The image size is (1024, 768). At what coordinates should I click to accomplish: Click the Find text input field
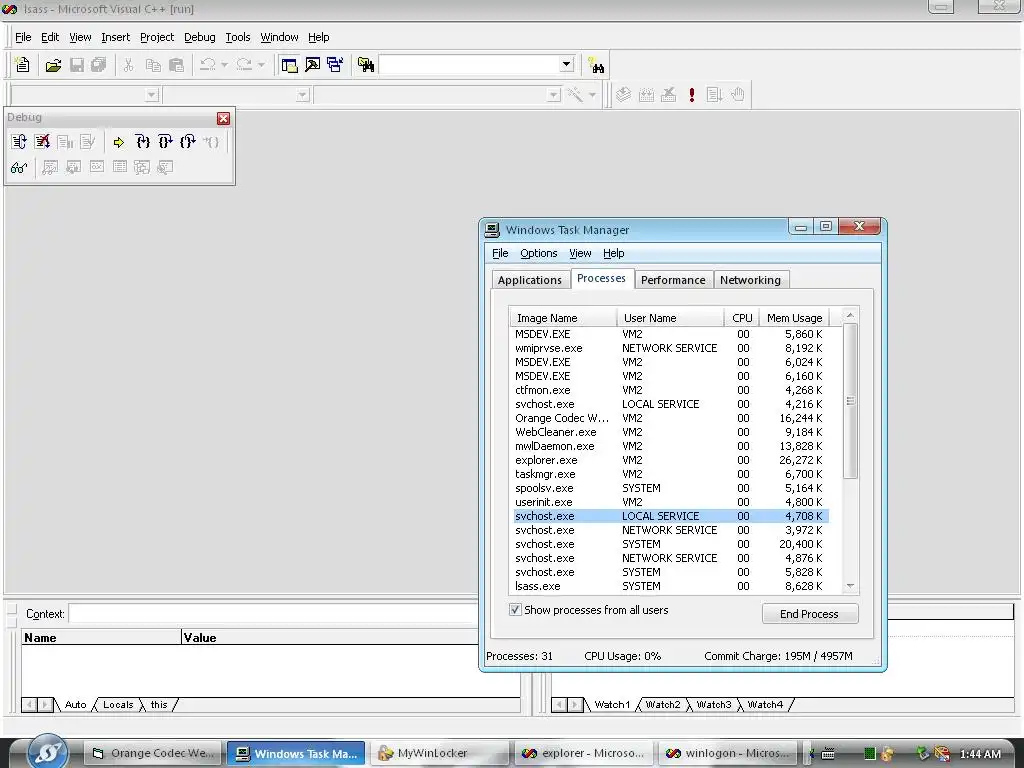tap(469, 65)
